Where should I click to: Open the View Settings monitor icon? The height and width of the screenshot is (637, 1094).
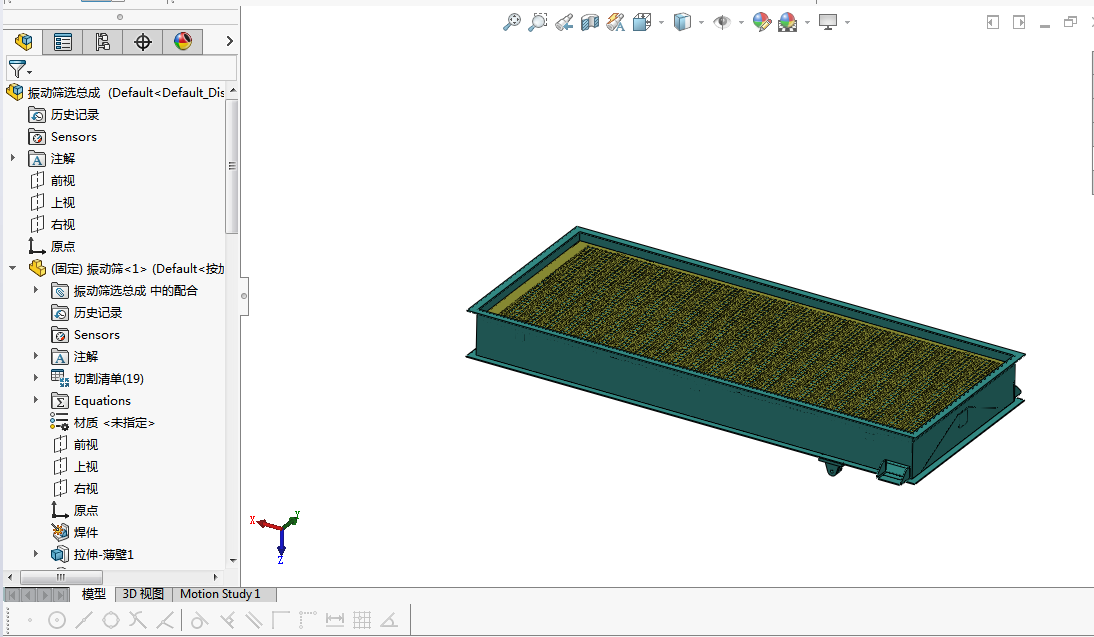[x=827, y=22]
